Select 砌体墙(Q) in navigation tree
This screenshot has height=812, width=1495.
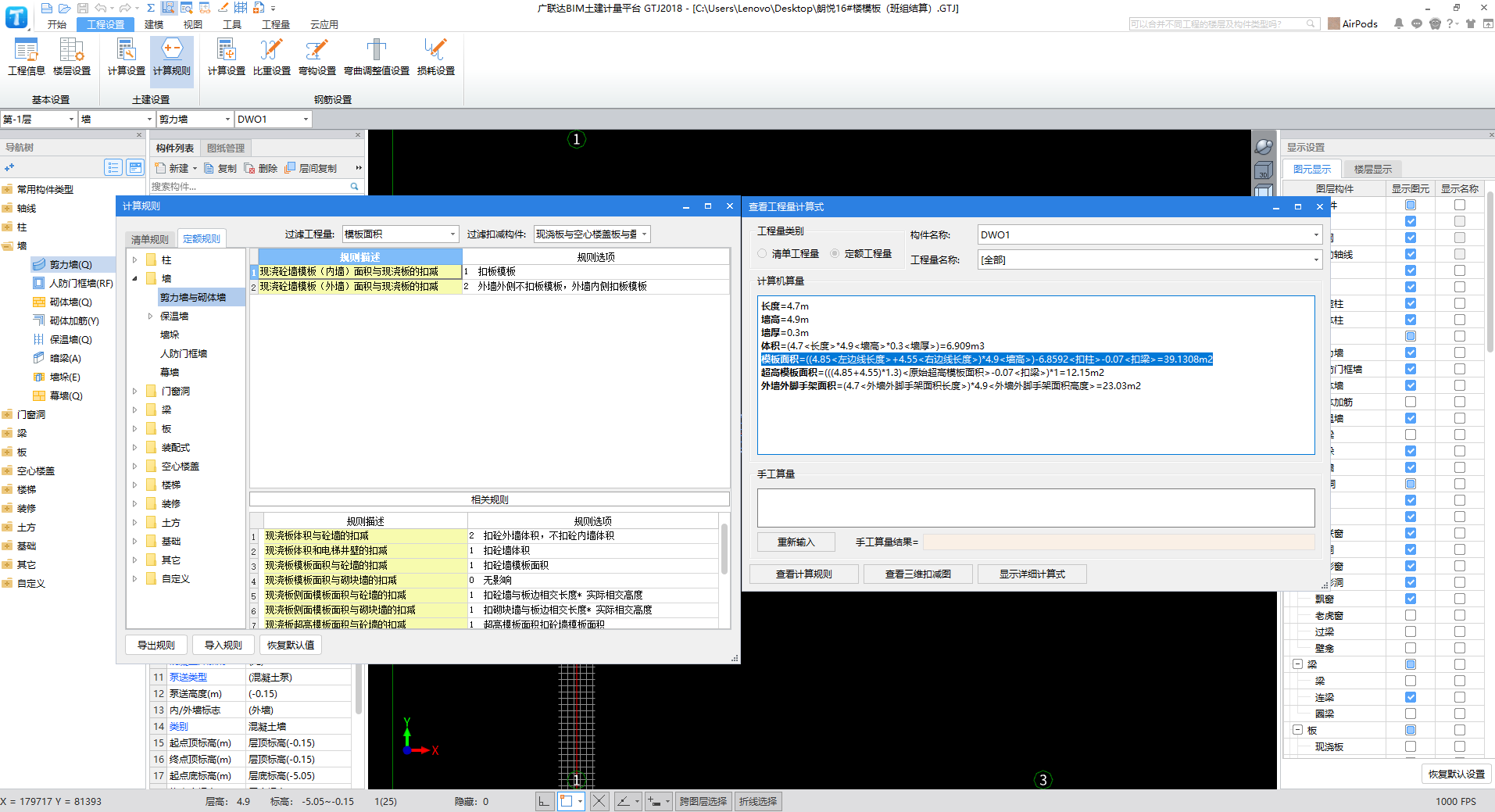click(70, 302)
